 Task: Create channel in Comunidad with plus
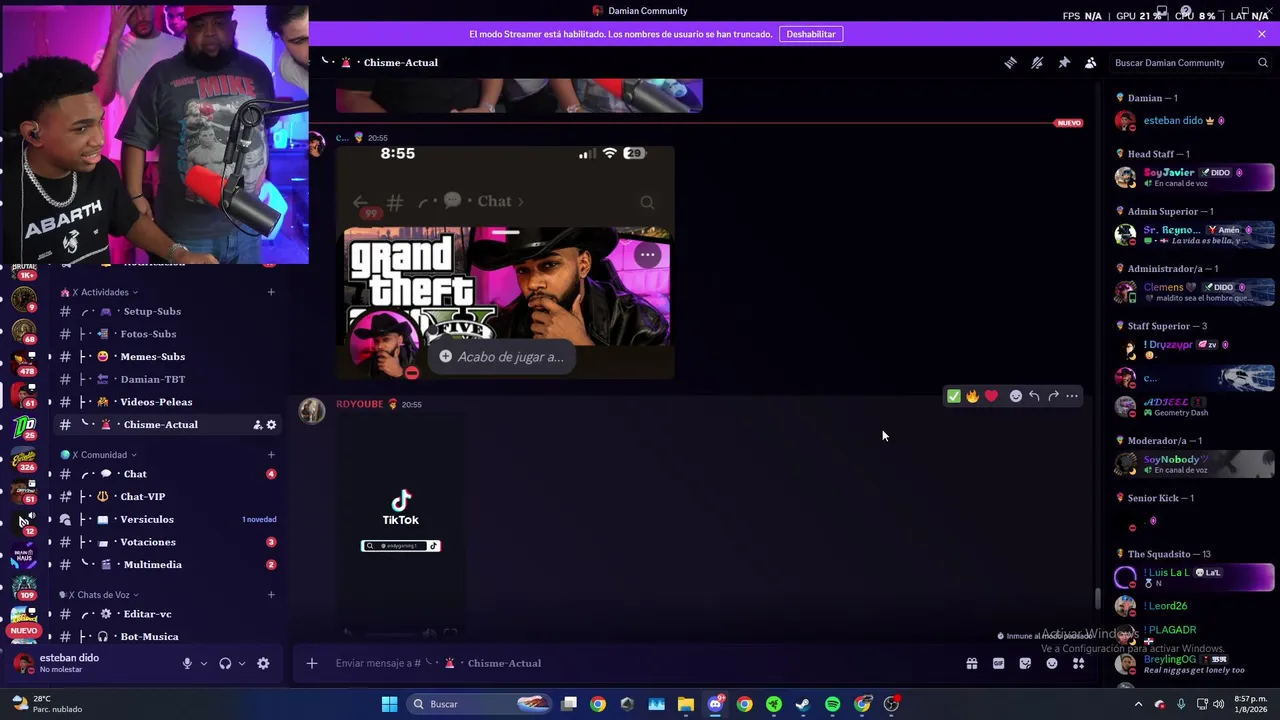tap(271, 455)
